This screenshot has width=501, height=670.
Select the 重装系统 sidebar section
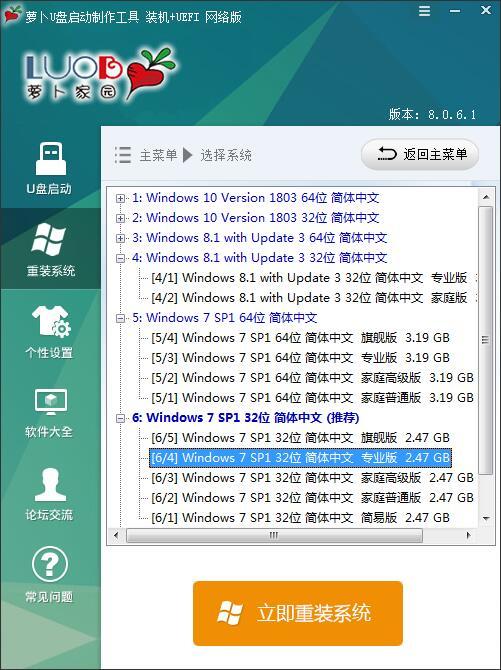pyautogui.click(x=50, y=249)
